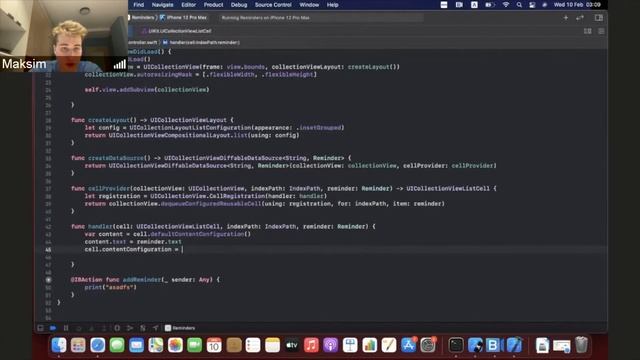Open editor layout options icon

coord(588,31)
